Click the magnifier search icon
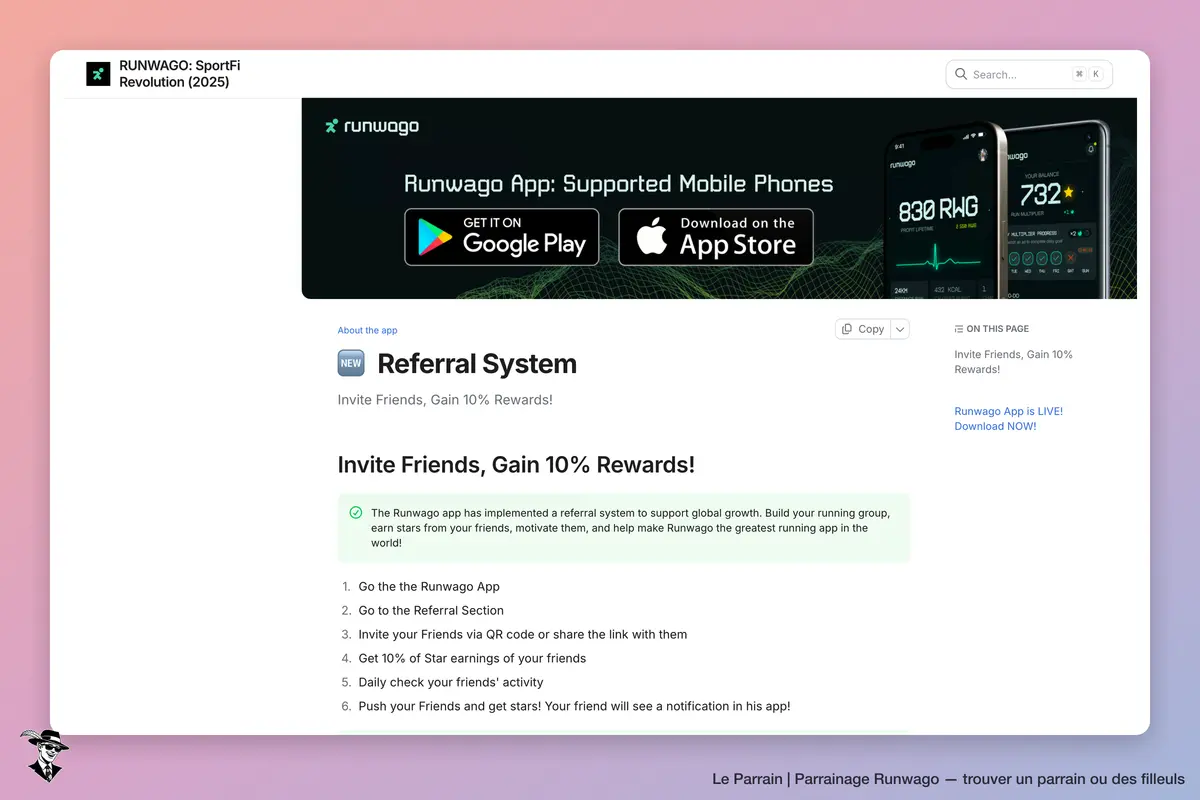 [961, 74]
